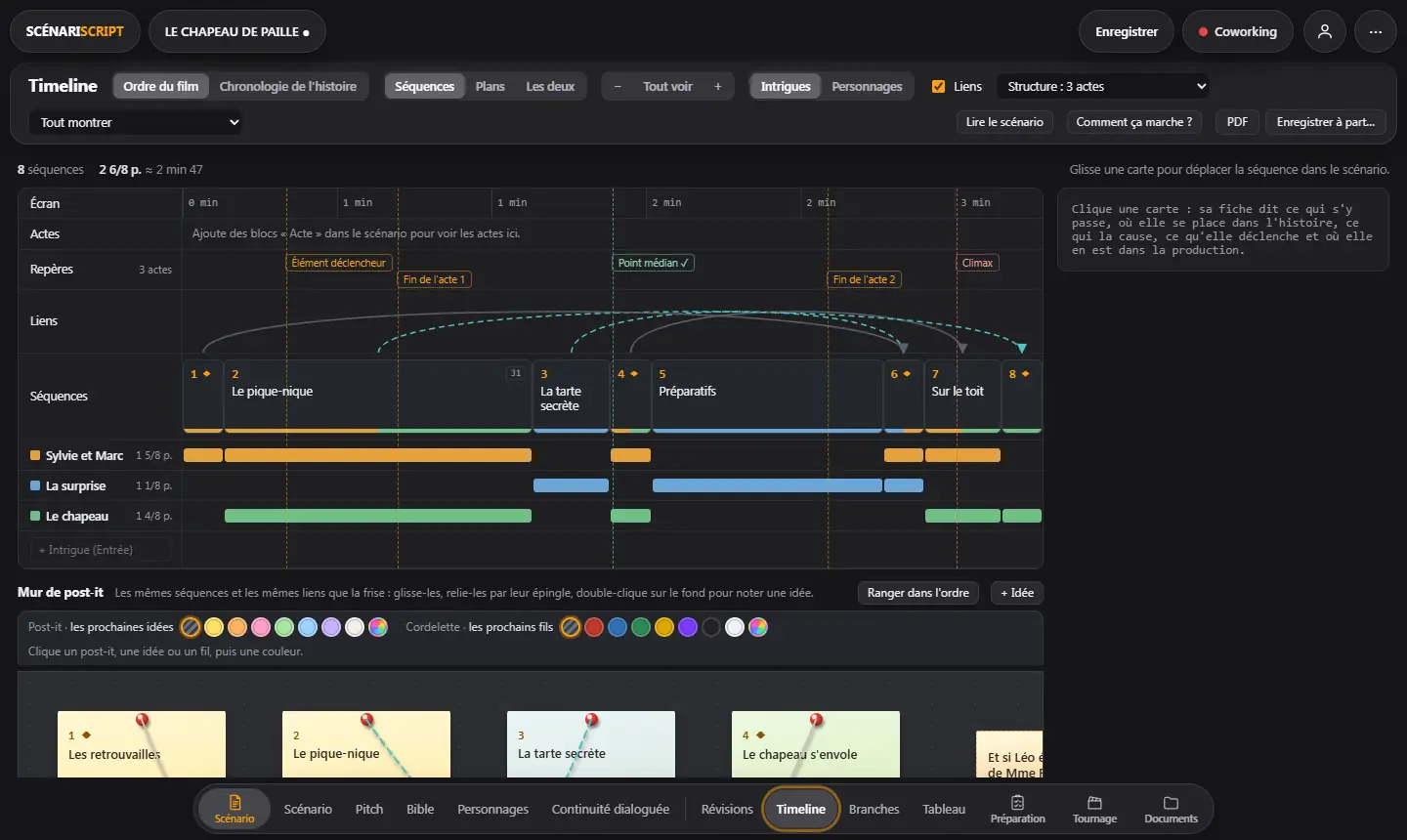Select the no-color cordelette swatch
This screenshot has height=840, width=1407.
pos(571,627)
